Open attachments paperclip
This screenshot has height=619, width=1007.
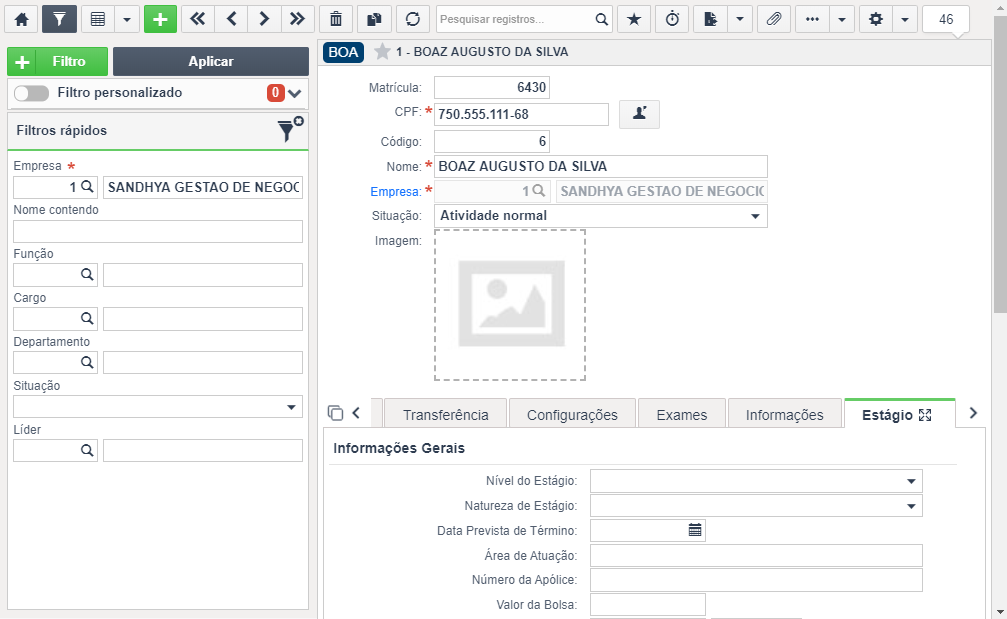[x=774, y=19]
